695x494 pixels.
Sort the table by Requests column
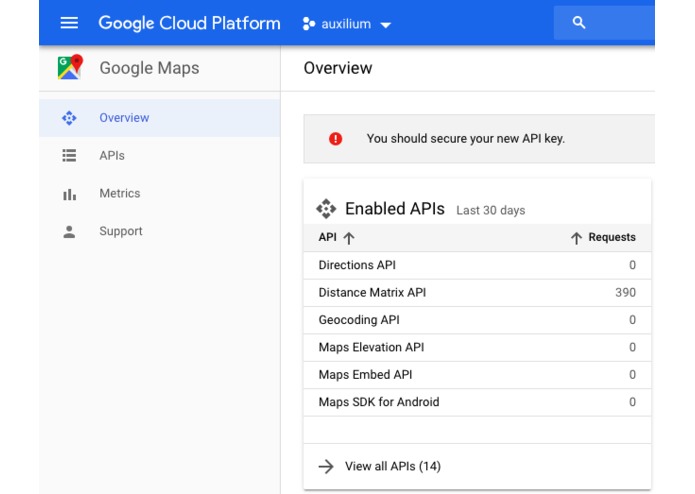pyautogui.click(x=603, y=238)
